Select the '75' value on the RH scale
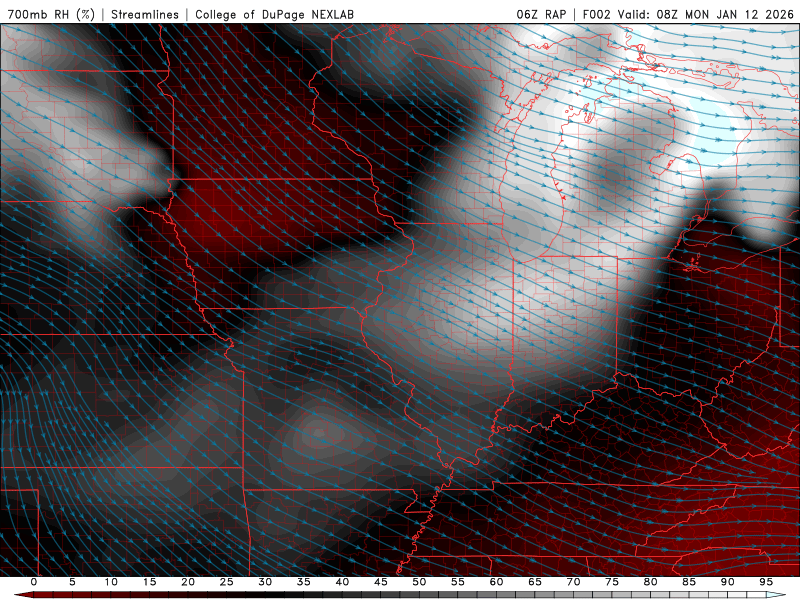 (x=612, y=582)
